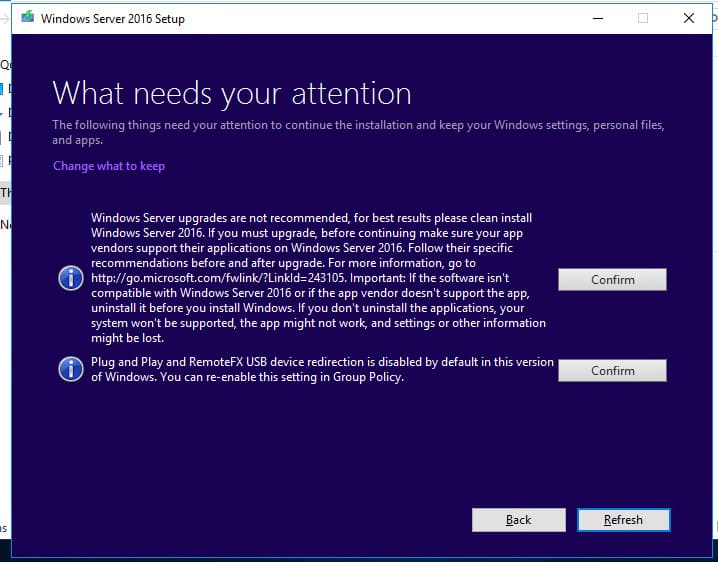
Task: Close the Windows Server 2016 Setup window
Action: click(689, 18)
